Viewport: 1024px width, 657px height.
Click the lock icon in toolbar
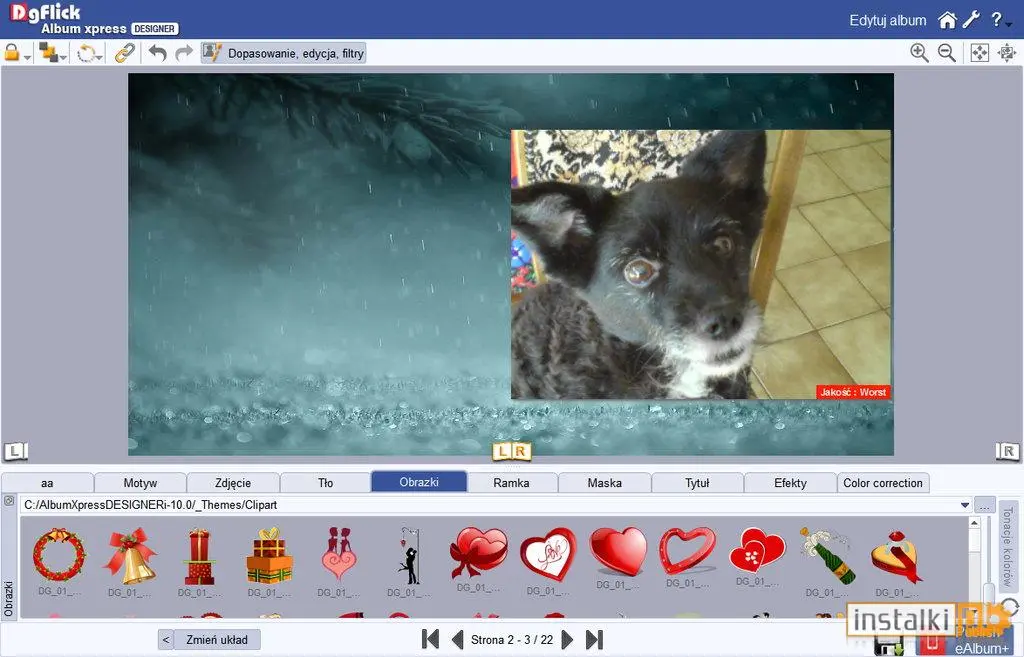(x=12, y=52)
